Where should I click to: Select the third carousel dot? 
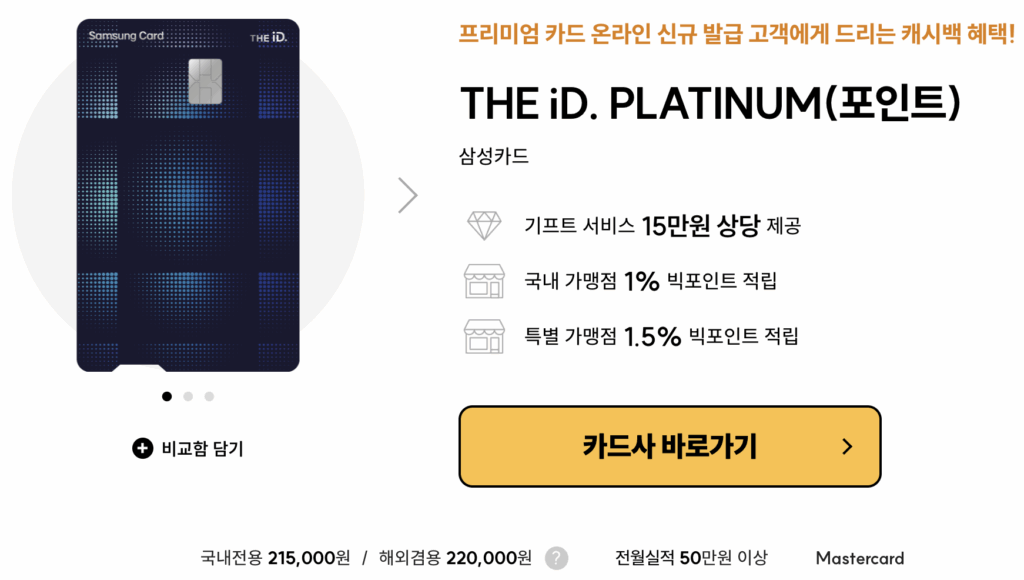[x=209, y=396]
